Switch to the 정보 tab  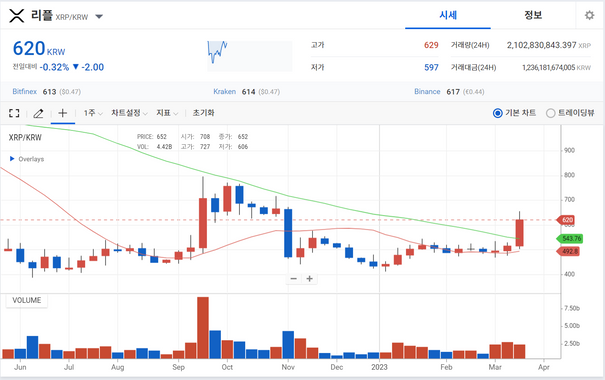click(x=533, y=15)
